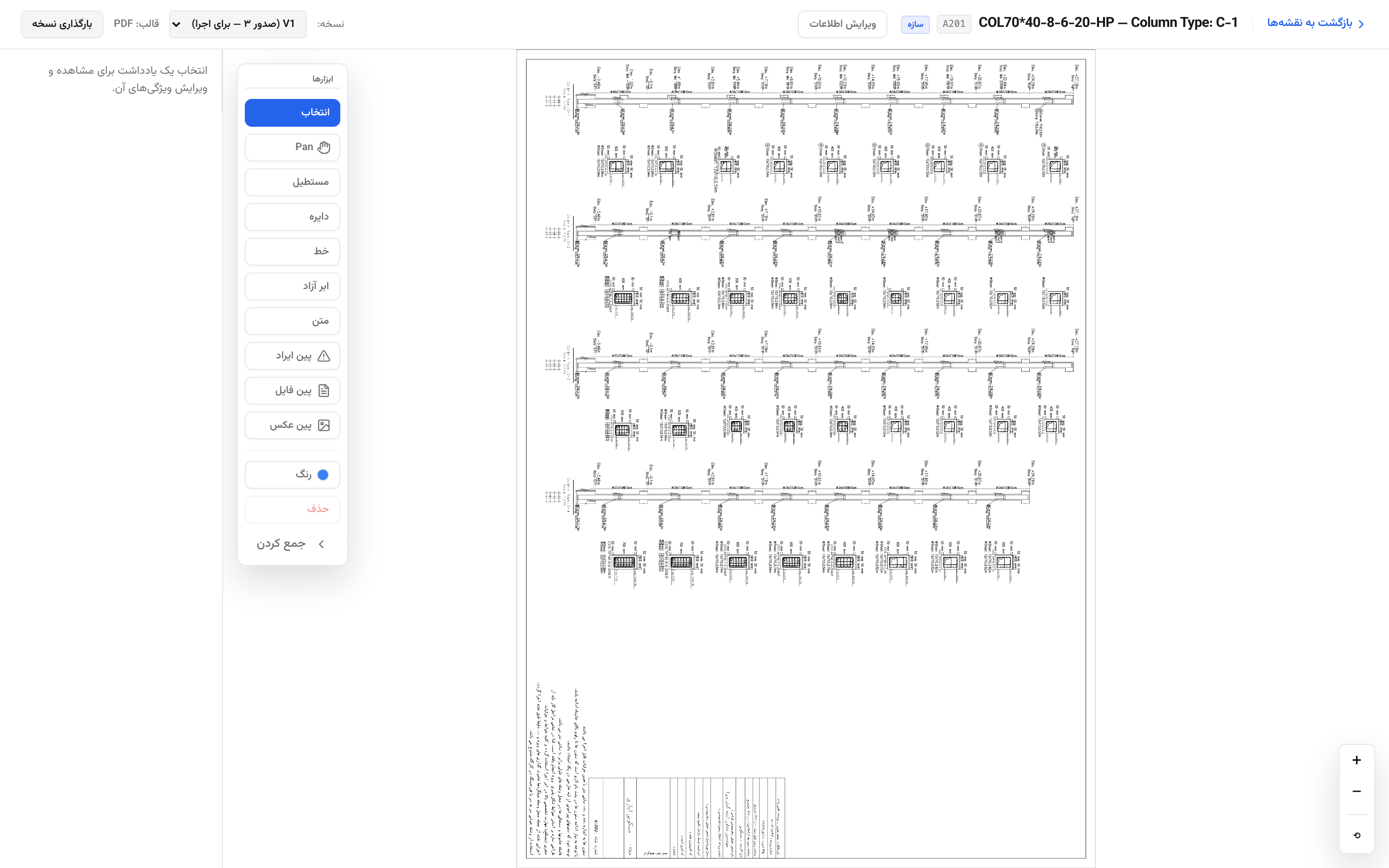Screen dimensions: 1389x868
Task: Click the back chevron arrow icon
Action: coord(1362,24)
